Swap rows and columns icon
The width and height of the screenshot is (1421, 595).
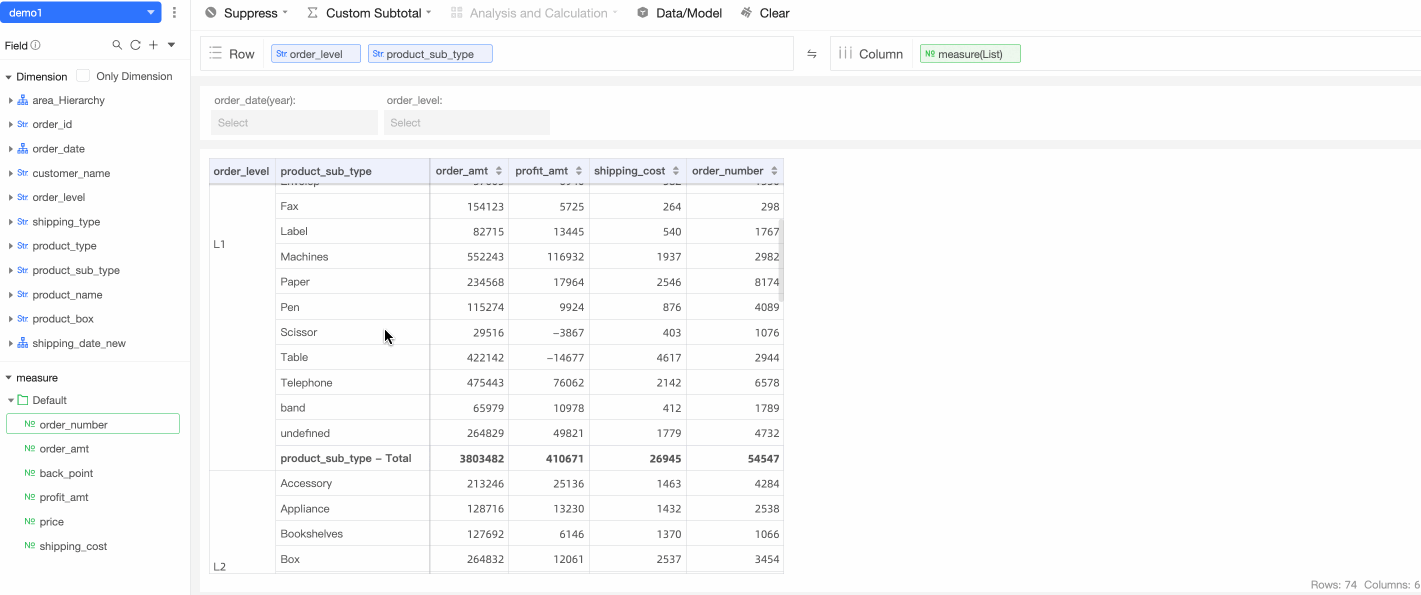(812, 54)
